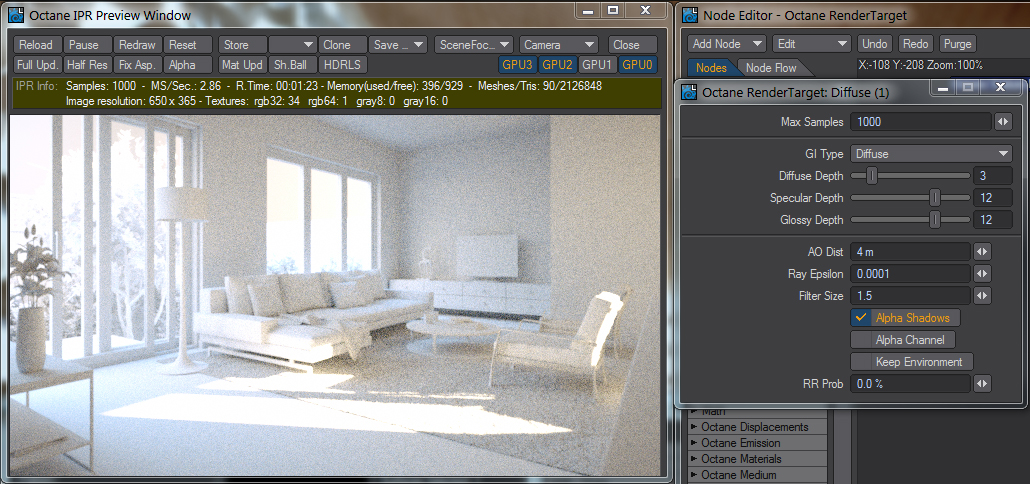Click the Store button
The width and height of the screenshot is (1030, 484).
(242, 45)
